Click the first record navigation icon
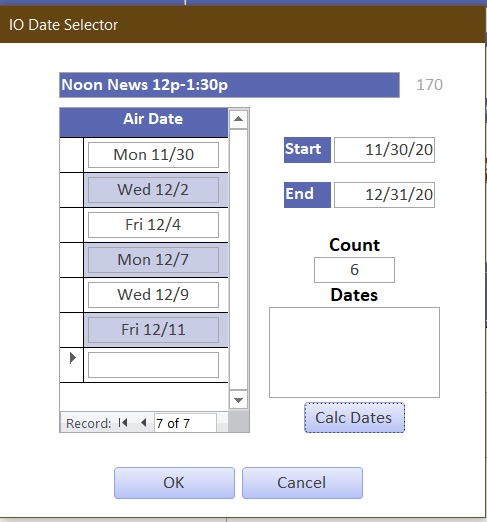The height and width of the screenshot is (522, 487). point(123,423)
